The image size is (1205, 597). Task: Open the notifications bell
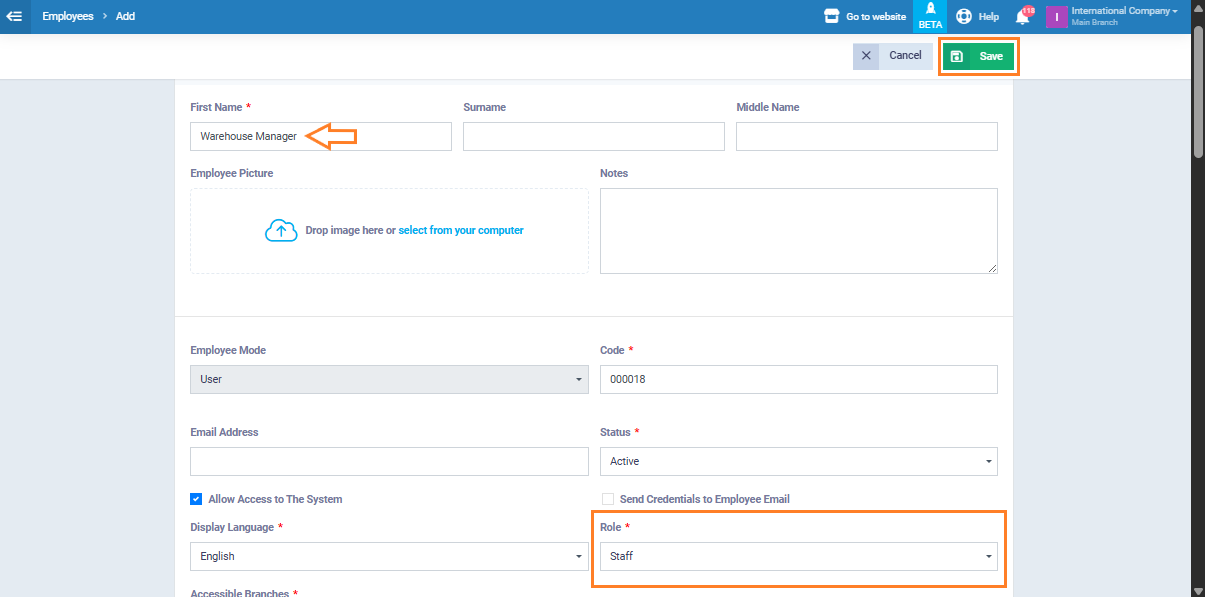[1022, 17]
